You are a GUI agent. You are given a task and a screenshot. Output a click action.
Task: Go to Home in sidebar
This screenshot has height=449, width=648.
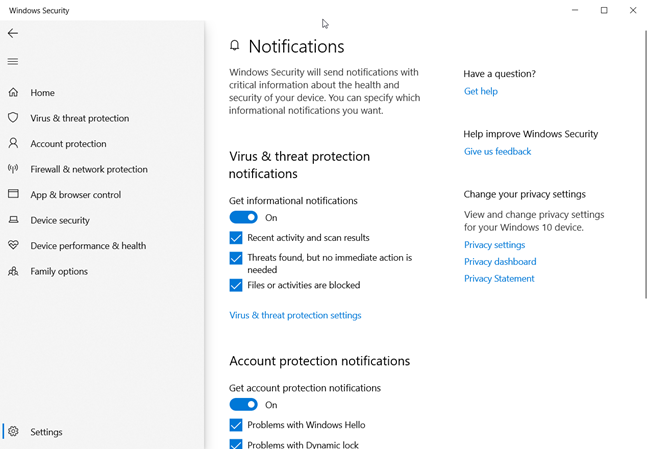coord(102,93)
